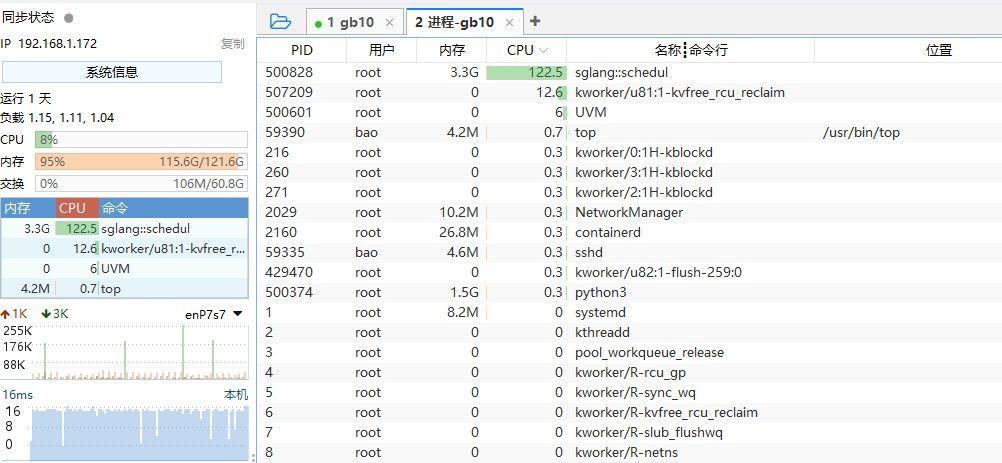Select the top process owned by bao
The image size is (1002, 463).
(x=629, y=133)
